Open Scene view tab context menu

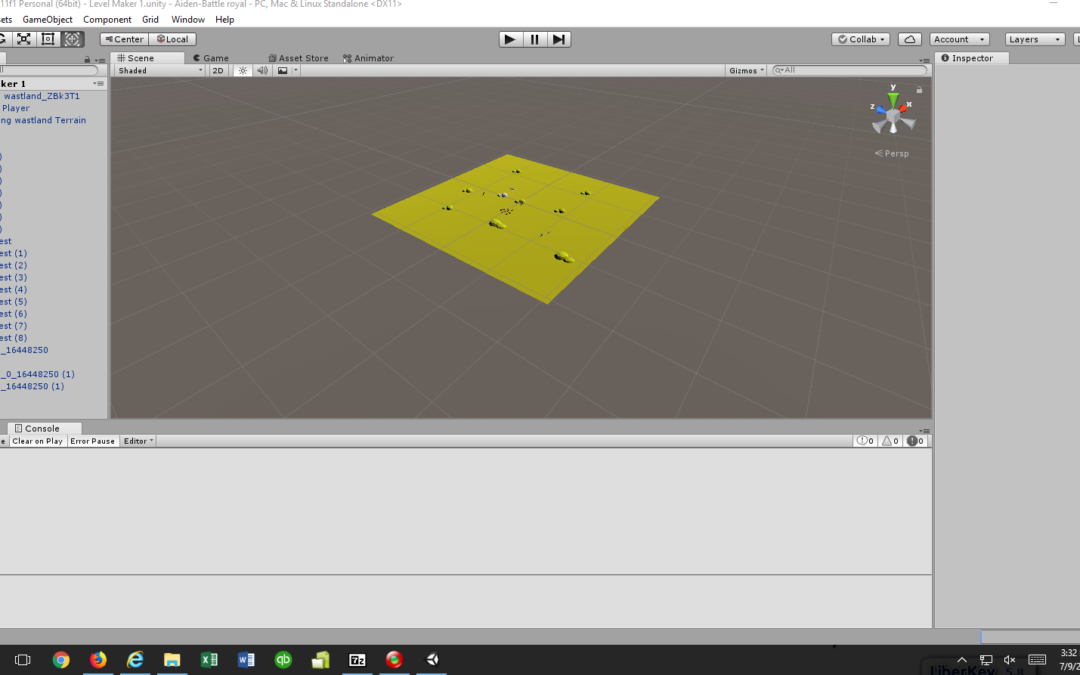925,61
